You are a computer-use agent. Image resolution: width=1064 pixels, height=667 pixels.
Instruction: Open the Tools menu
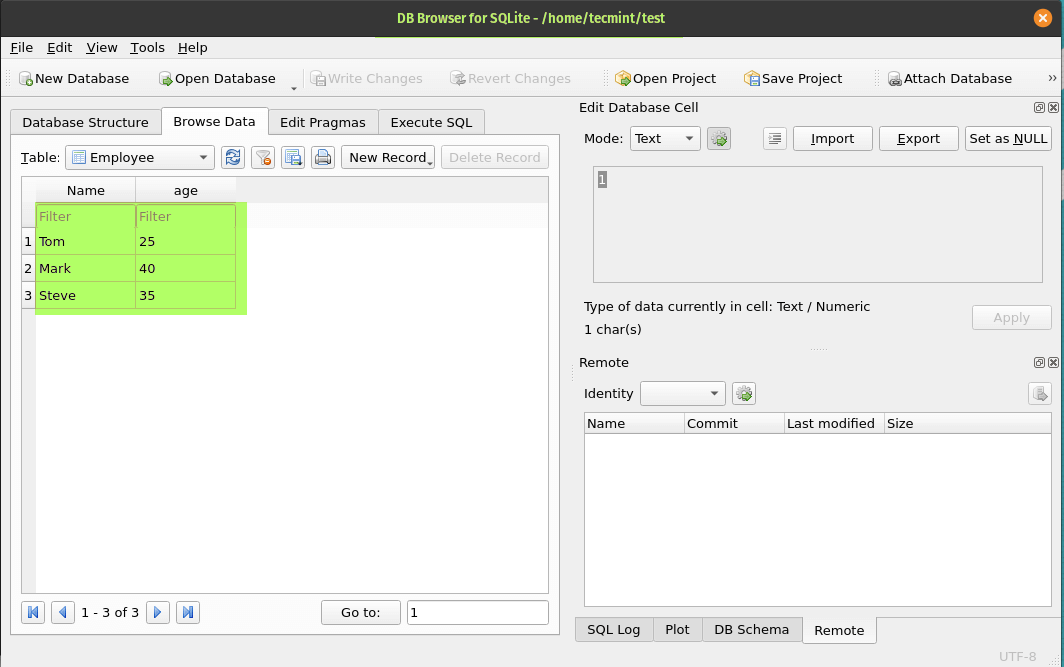(147, 47)
